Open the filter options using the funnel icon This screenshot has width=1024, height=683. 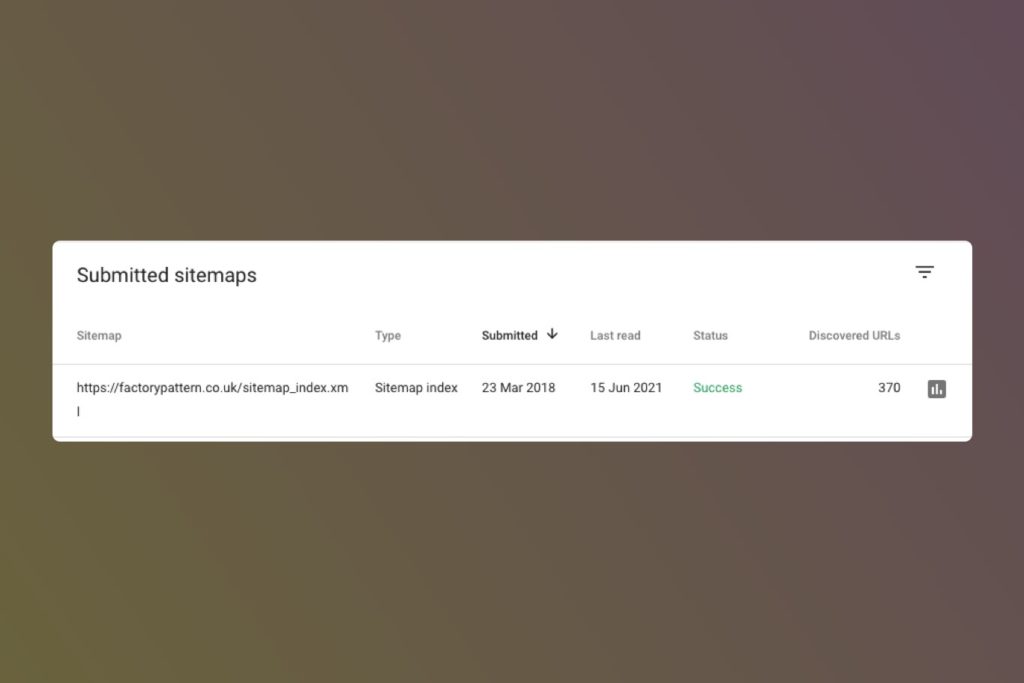pos(924,271)
